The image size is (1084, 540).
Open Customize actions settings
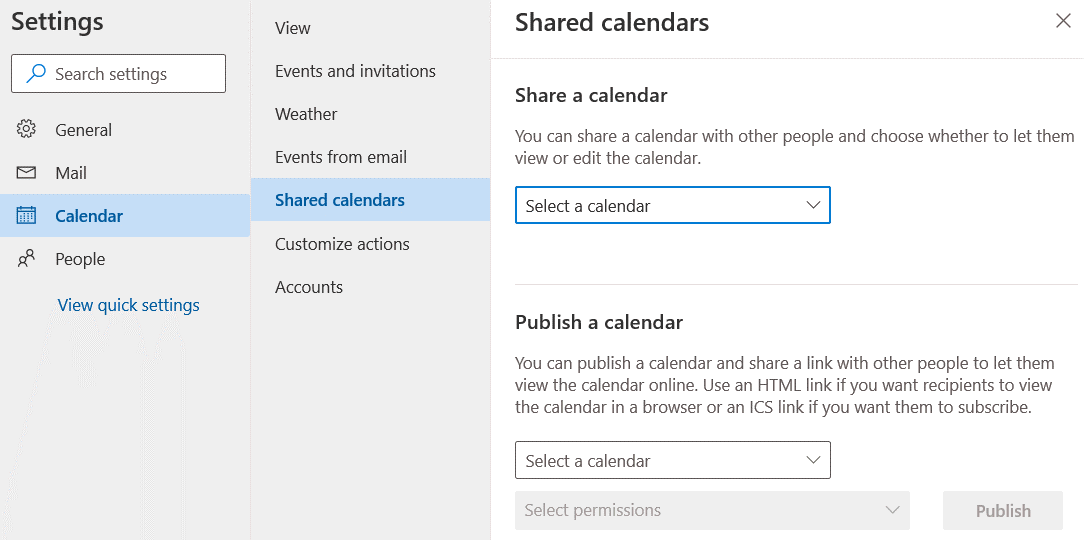[x=342, y=244]
